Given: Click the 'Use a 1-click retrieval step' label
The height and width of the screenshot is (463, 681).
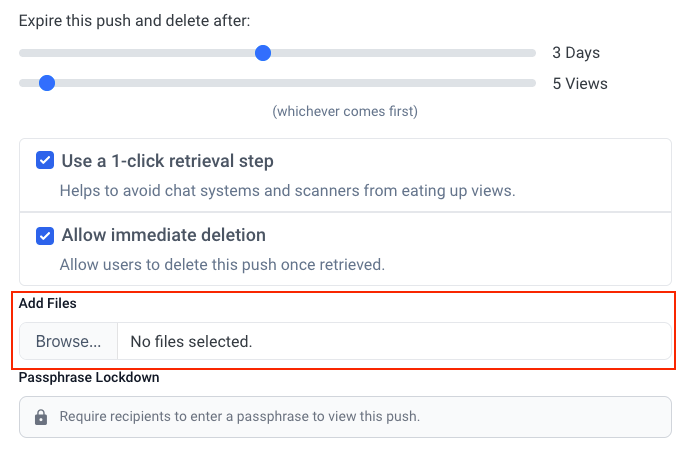Looking at the screenshot, I should tap(168, 161).
